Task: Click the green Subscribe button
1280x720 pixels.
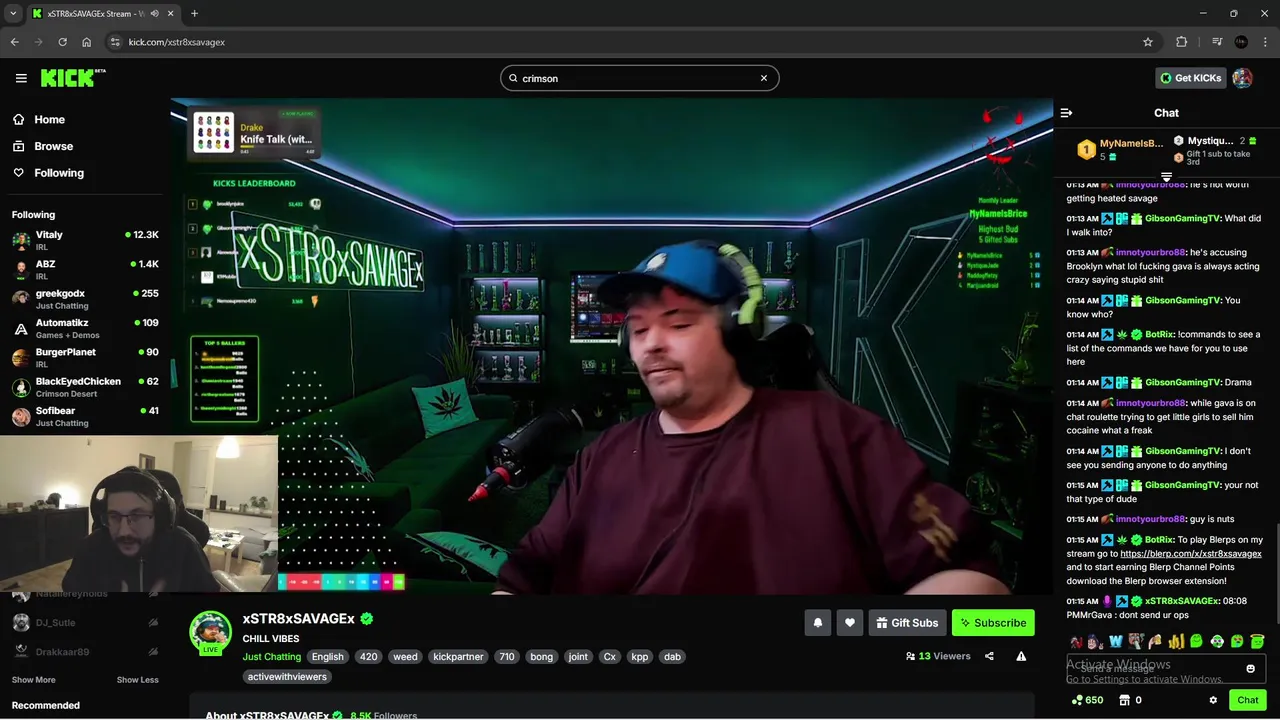Action: pyautogui.click(x=993, y=623)
